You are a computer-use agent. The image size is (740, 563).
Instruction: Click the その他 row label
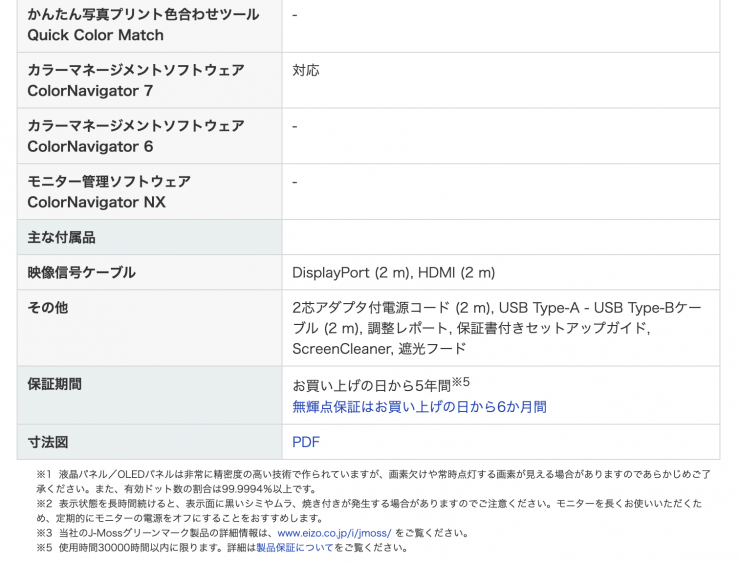pos(48,308)
